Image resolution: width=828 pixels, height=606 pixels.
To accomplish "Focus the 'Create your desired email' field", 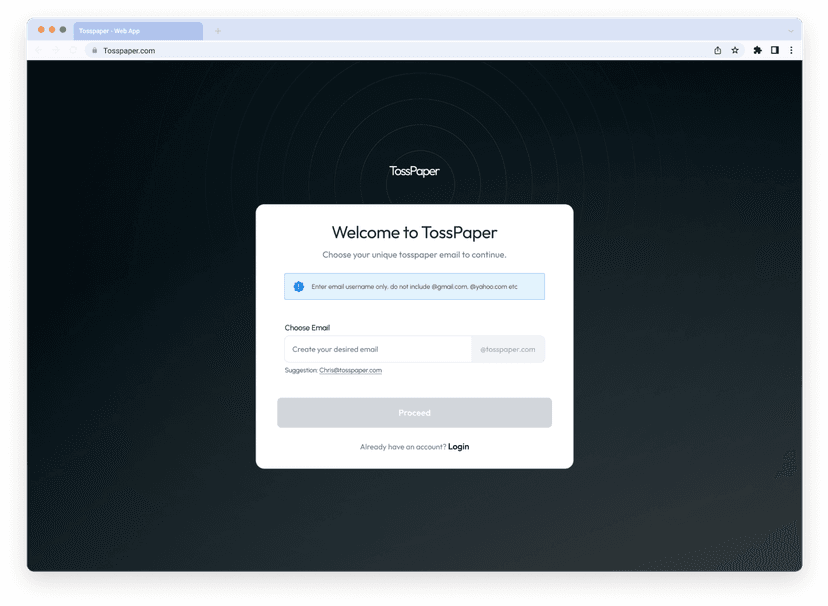I will pyautogui.click(x=378, y=349).
